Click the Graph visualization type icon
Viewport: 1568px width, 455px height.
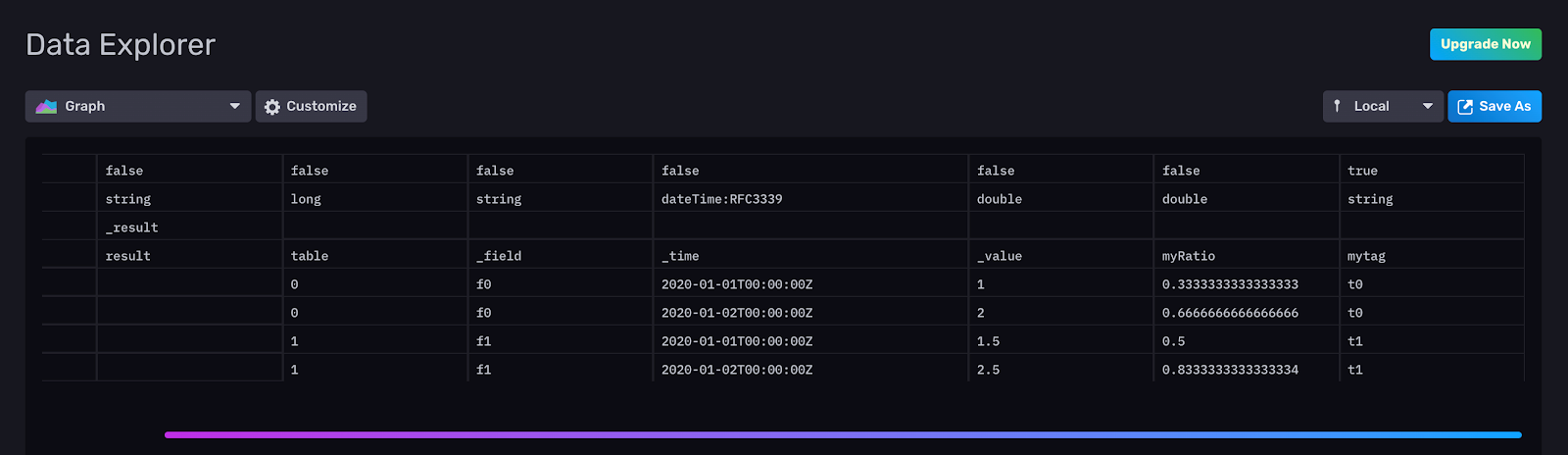[46, 106]
